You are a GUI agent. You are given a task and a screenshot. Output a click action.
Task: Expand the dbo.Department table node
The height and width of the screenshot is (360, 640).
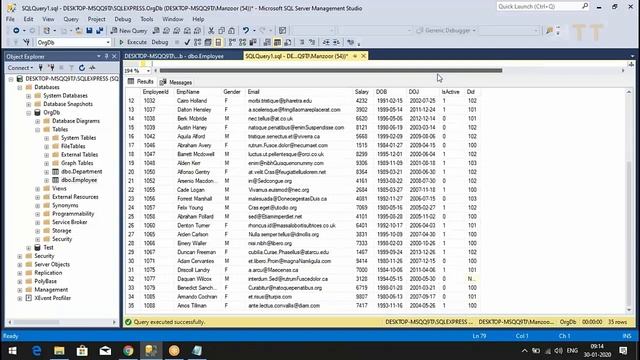pyautogui.click(x=47, y=172)
